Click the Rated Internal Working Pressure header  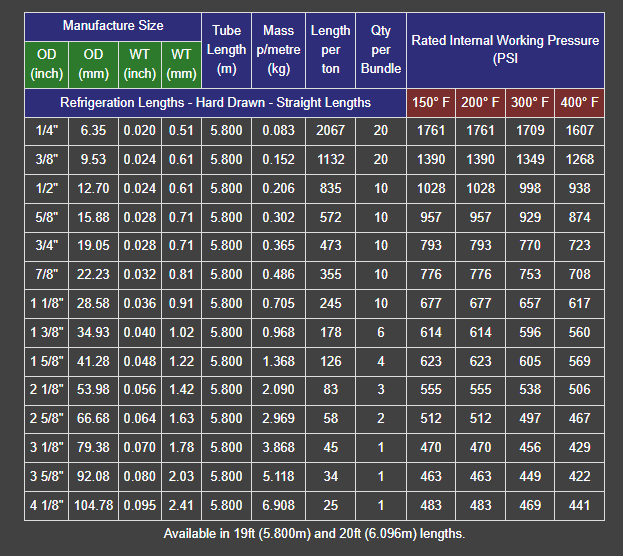click(x=505, y=50)
